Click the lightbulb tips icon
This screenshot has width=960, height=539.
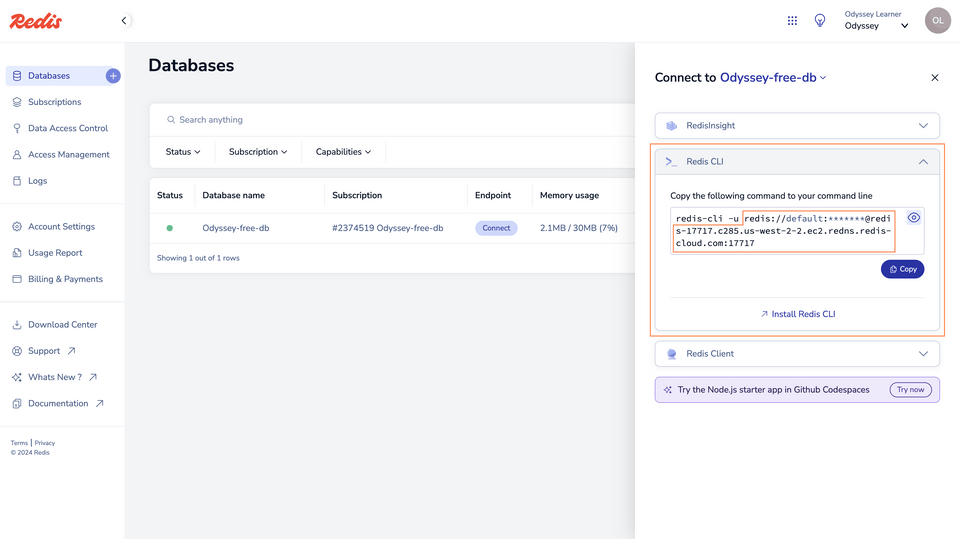(820, 21)
